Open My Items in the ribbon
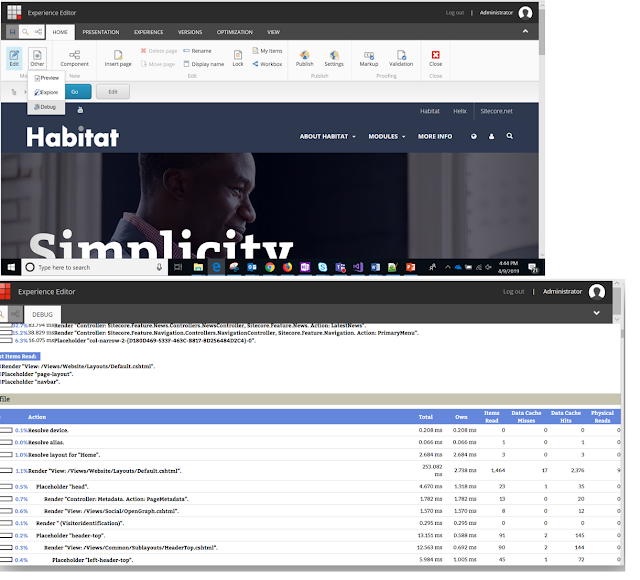The image size is (640, 580). coord(267,51)
